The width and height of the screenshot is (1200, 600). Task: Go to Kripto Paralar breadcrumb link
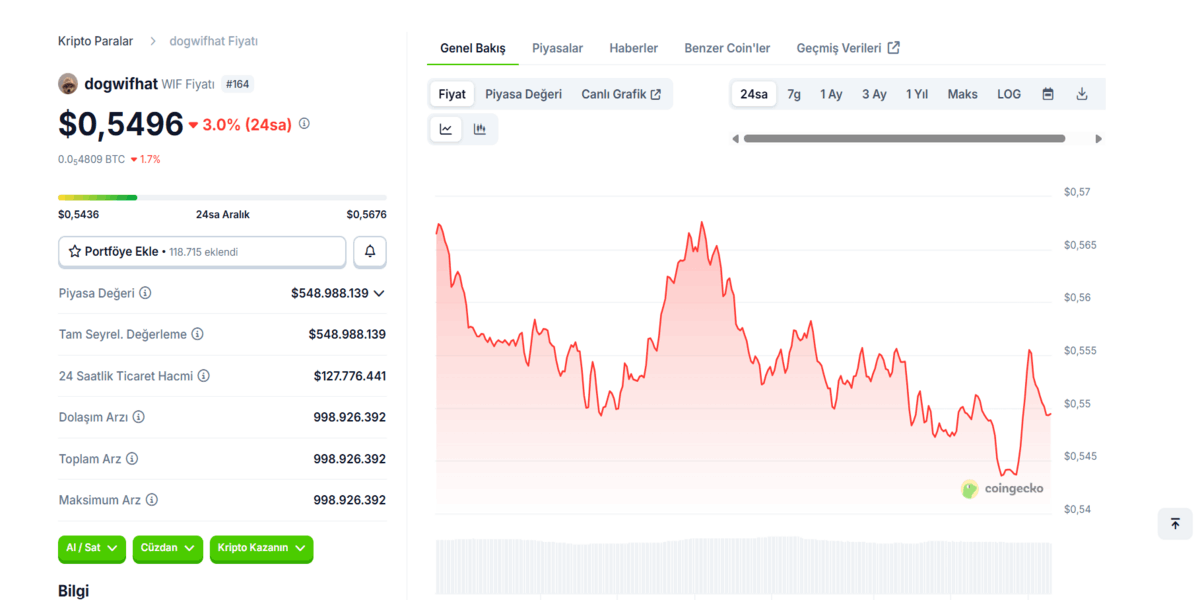coord(95,41)
